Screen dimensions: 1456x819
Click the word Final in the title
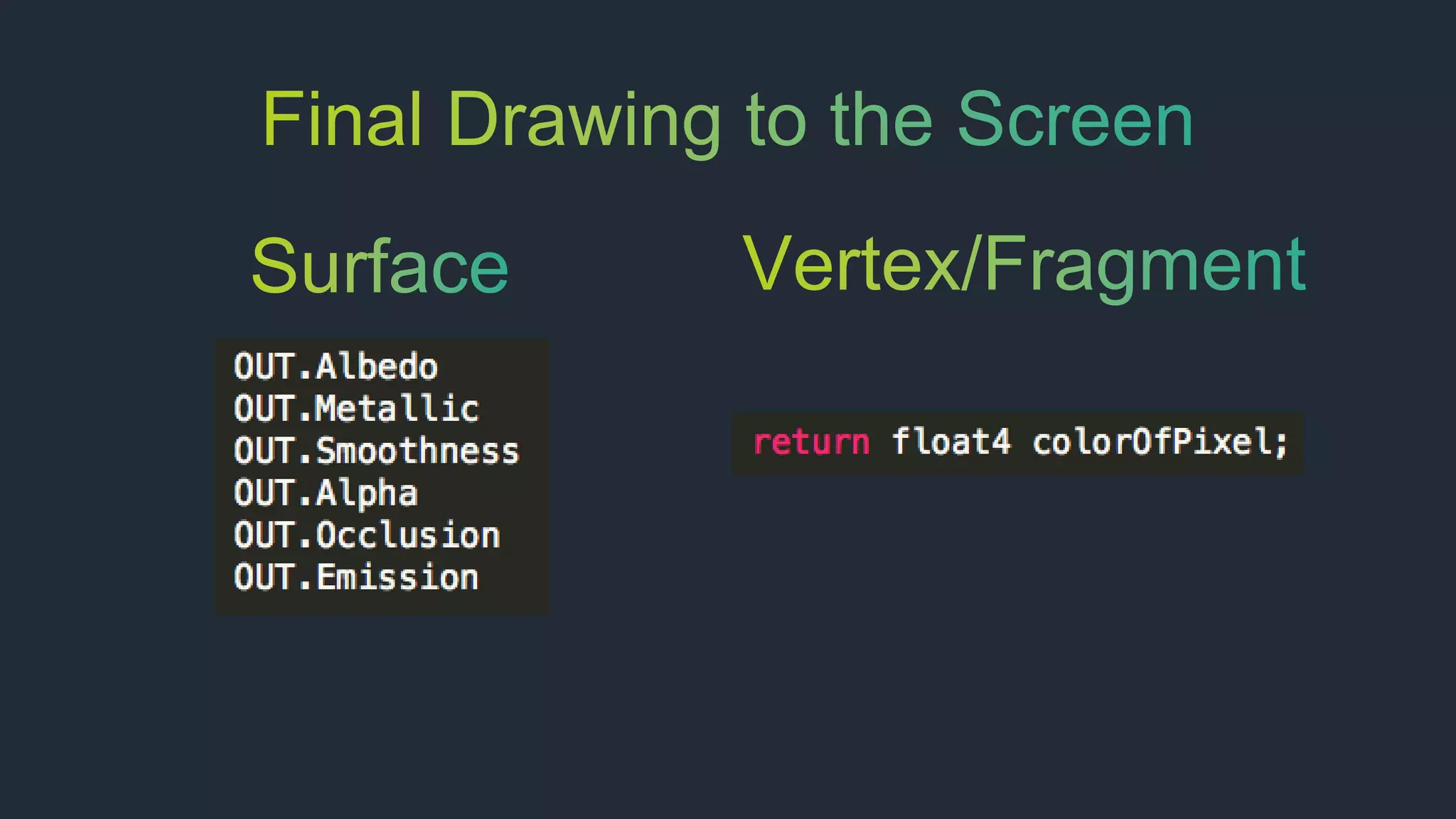[x=342, y=119]
